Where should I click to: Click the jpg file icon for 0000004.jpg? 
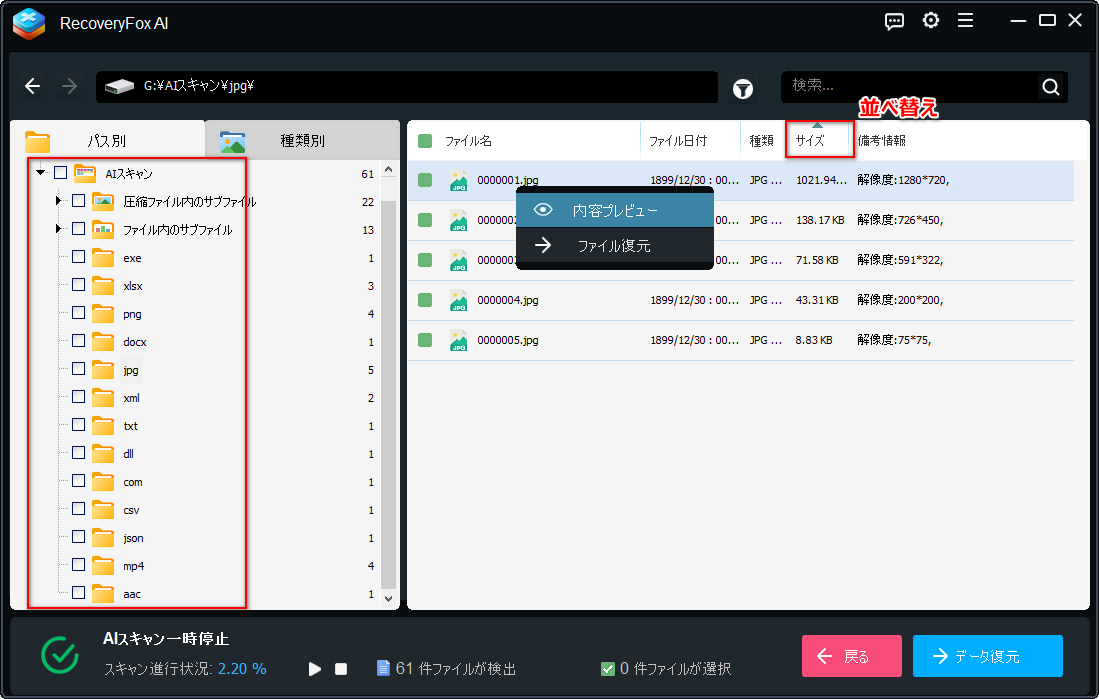pyautogui.click(x=458, y=300)
